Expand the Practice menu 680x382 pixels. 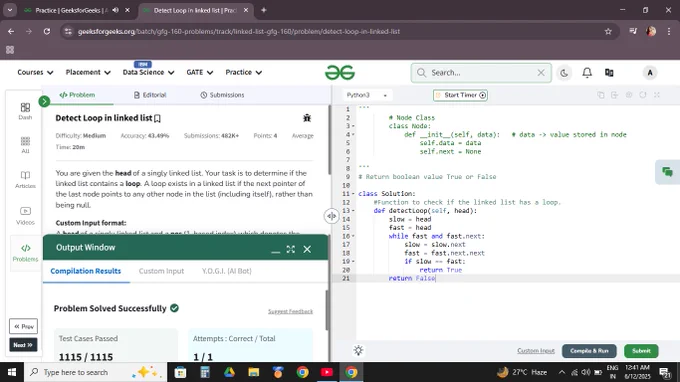pos(243,72)
